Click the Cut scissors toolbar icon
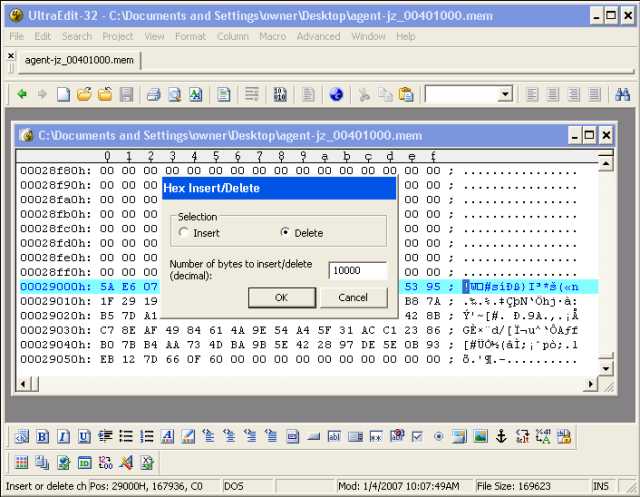The height and width of the screenshot is (497, 640). click(x=364, y=95)
